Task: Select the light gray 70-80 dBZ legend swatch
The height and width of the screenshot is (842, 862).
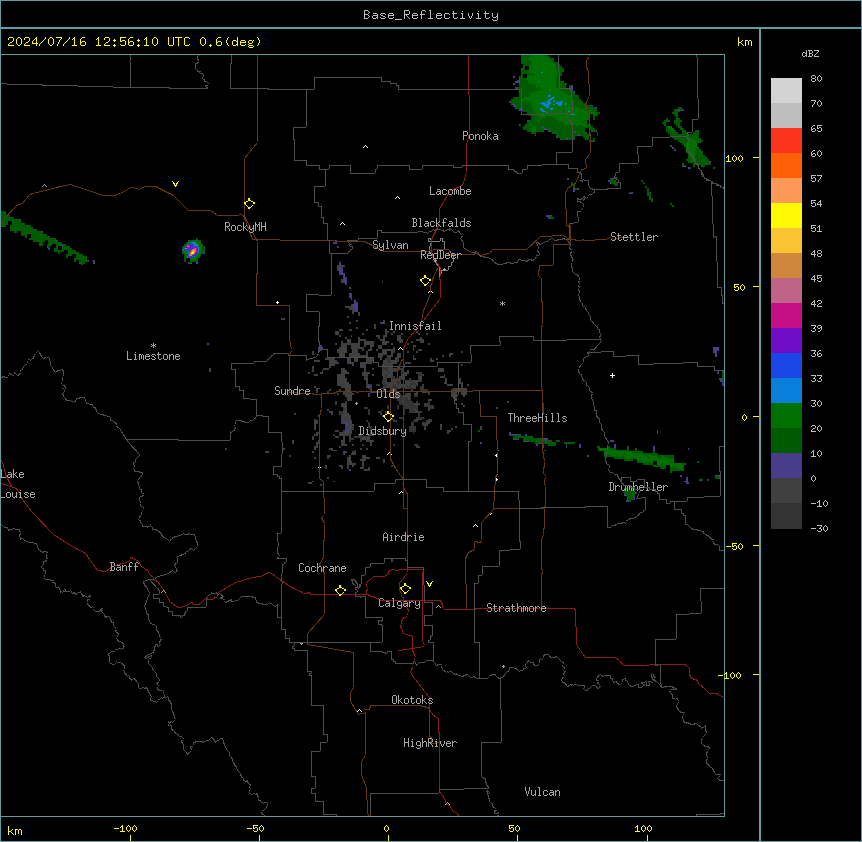Action: 786,91
